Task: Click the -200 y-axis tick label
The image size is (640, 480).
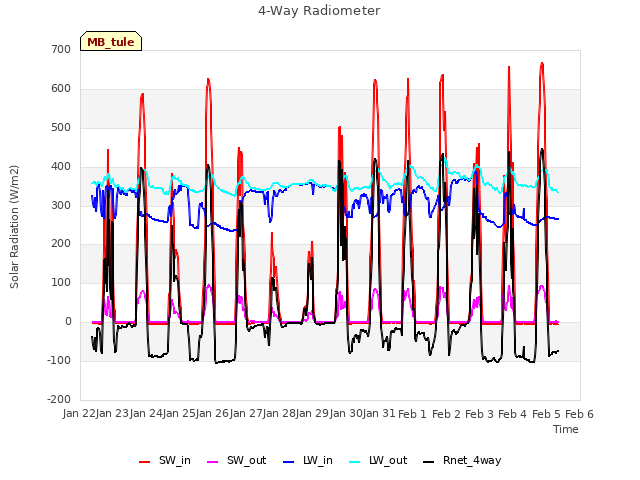Action: pyautogui.click(x=59, y=399)
